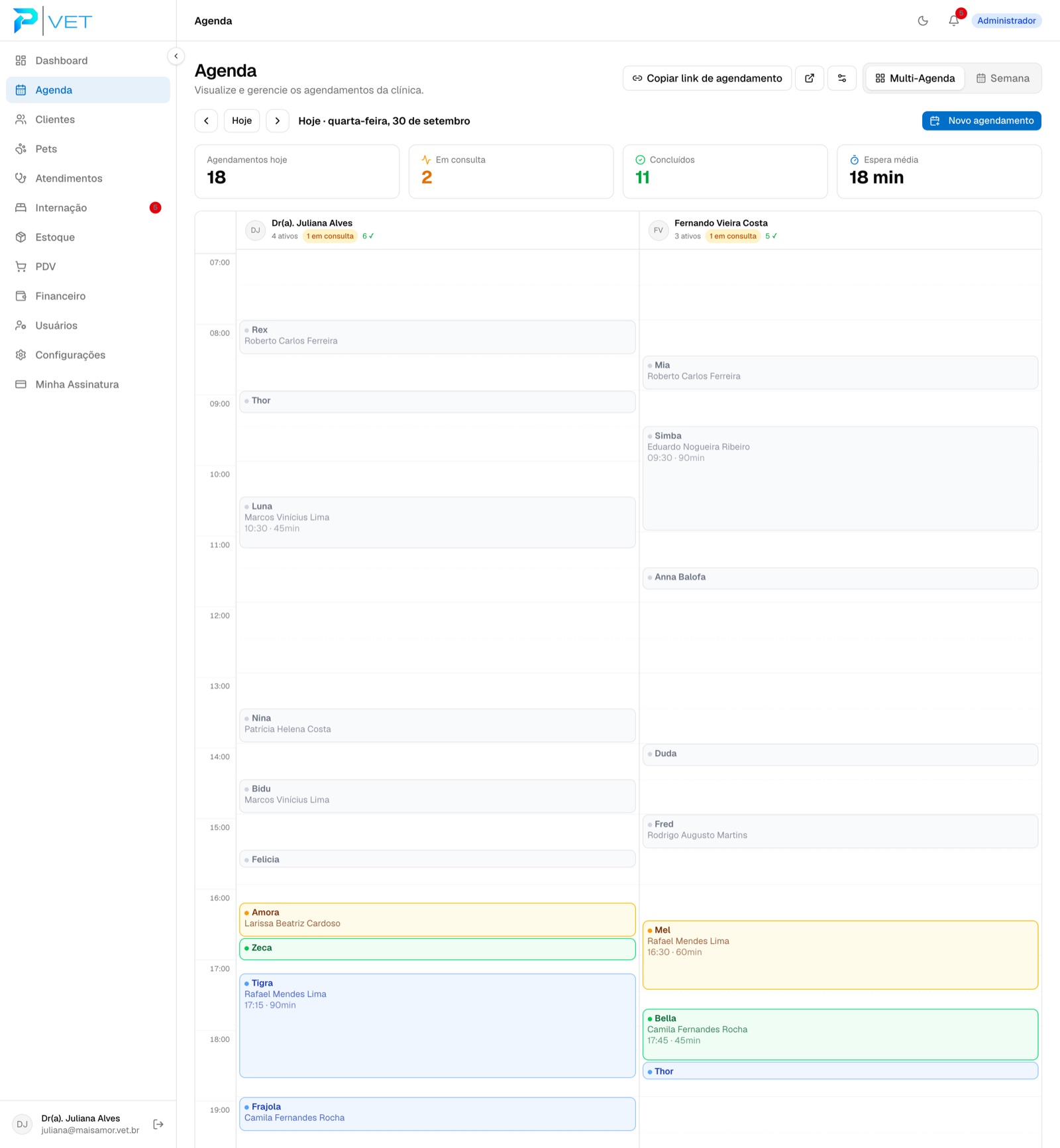Screen dimensions: 1060x1148
Task: Navigate to Atendimentos
Action: point(88,178)
